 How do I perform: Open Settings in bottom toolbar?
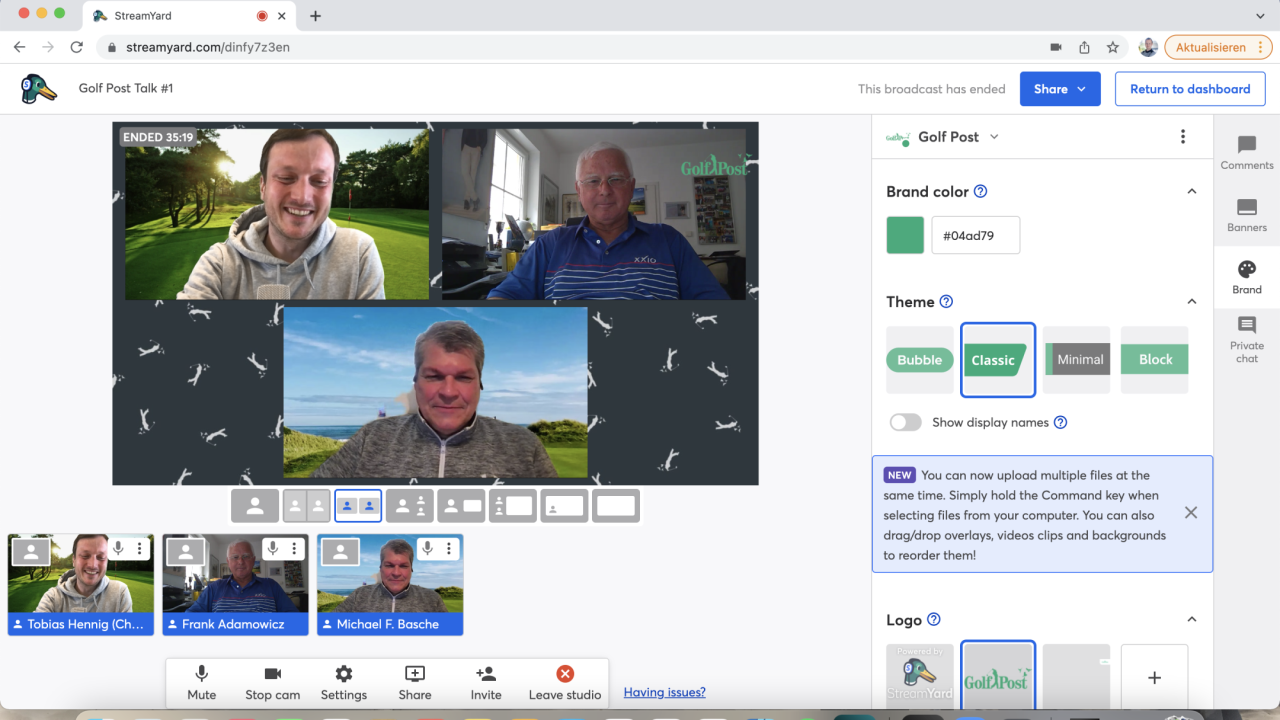pos(344,683)
